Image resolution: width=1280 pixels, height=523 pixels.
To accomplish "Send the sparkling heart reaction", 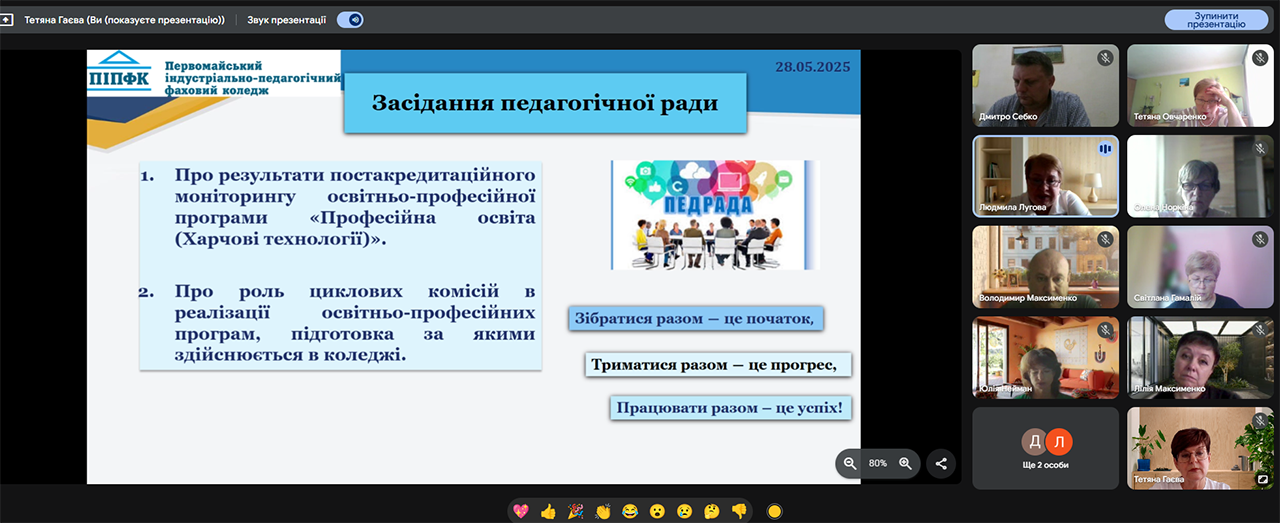I will point(520,511).
